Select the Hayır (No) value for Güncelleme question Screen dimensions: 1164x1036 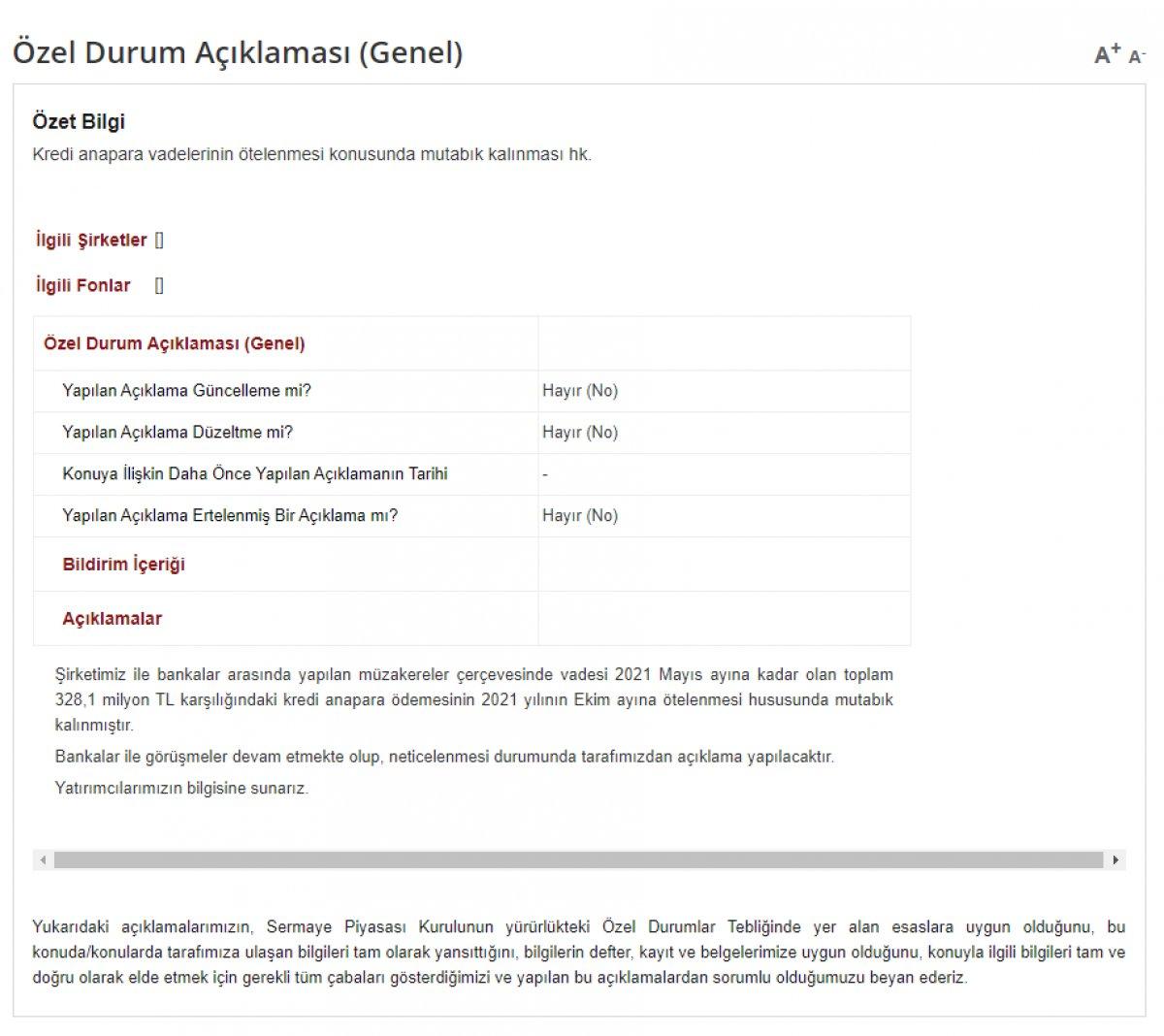click(580, 391)
